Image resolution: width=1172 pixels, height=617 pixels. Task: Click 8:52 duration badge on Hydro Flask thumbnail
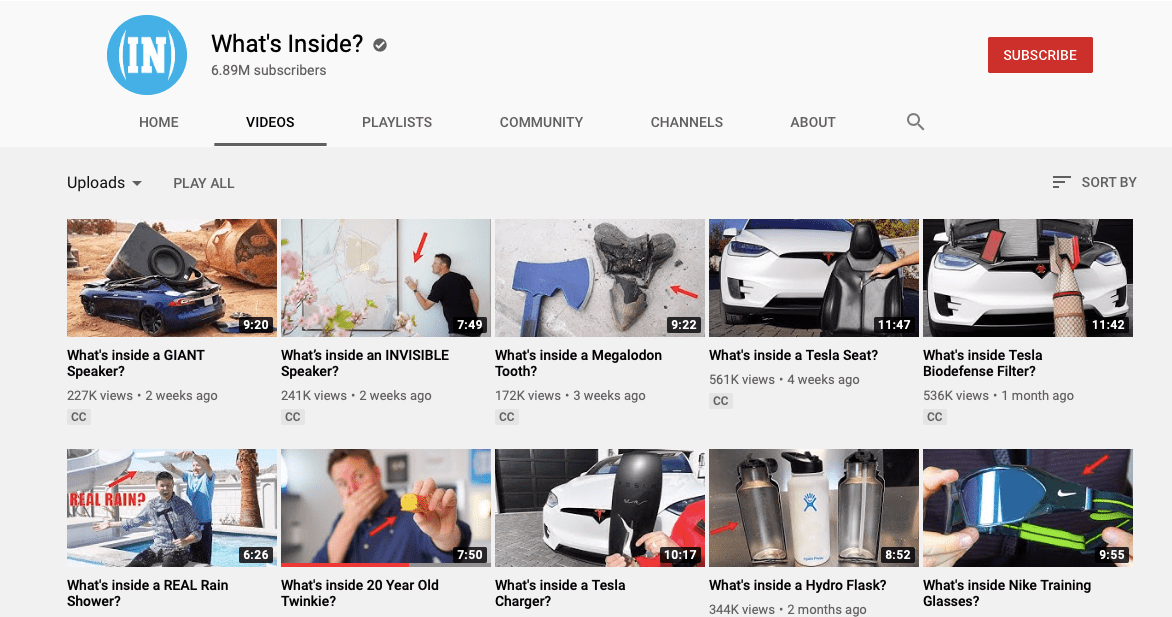click(898, 555)
